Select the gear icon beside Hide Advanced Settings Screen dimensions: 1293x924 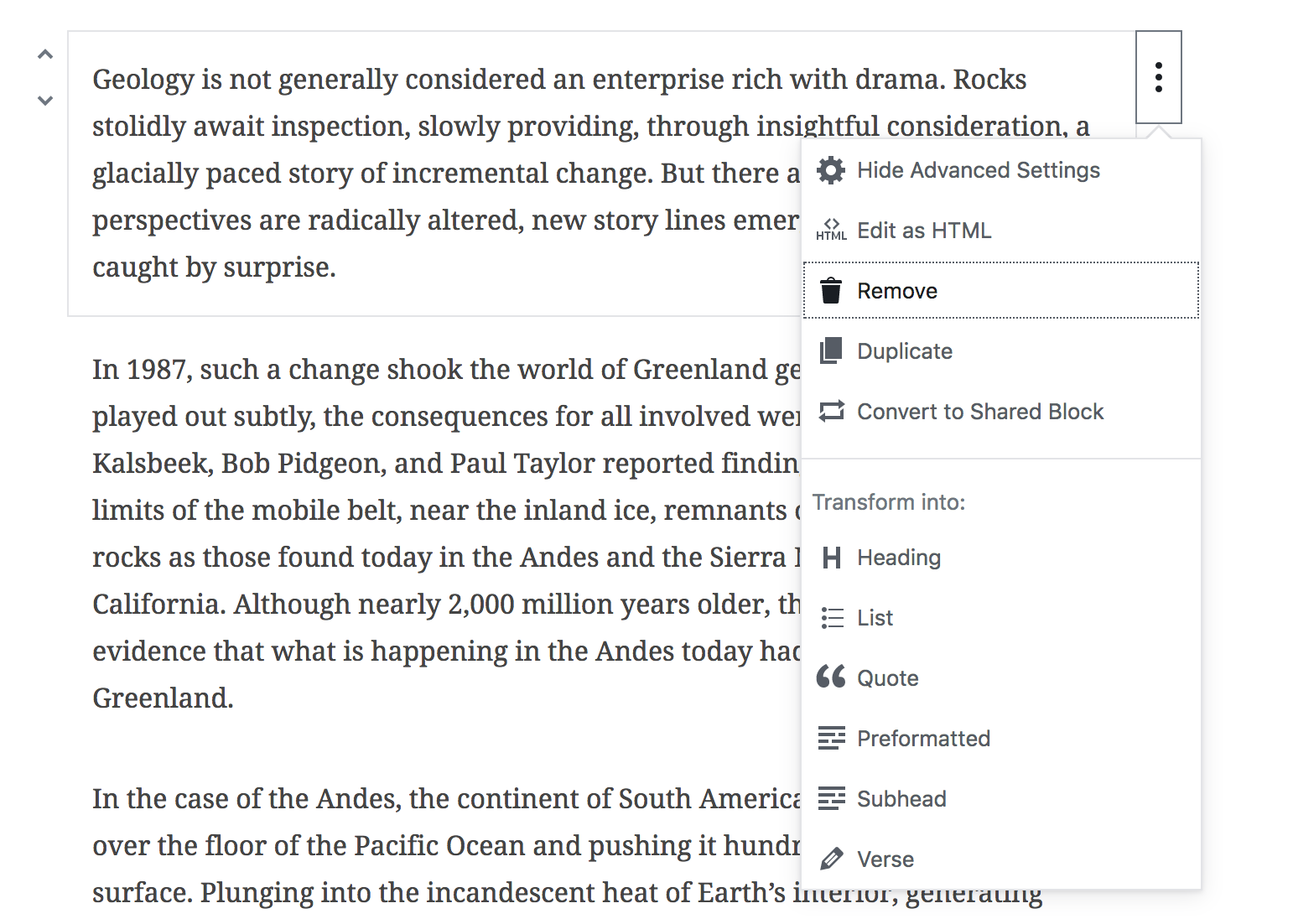831,169
